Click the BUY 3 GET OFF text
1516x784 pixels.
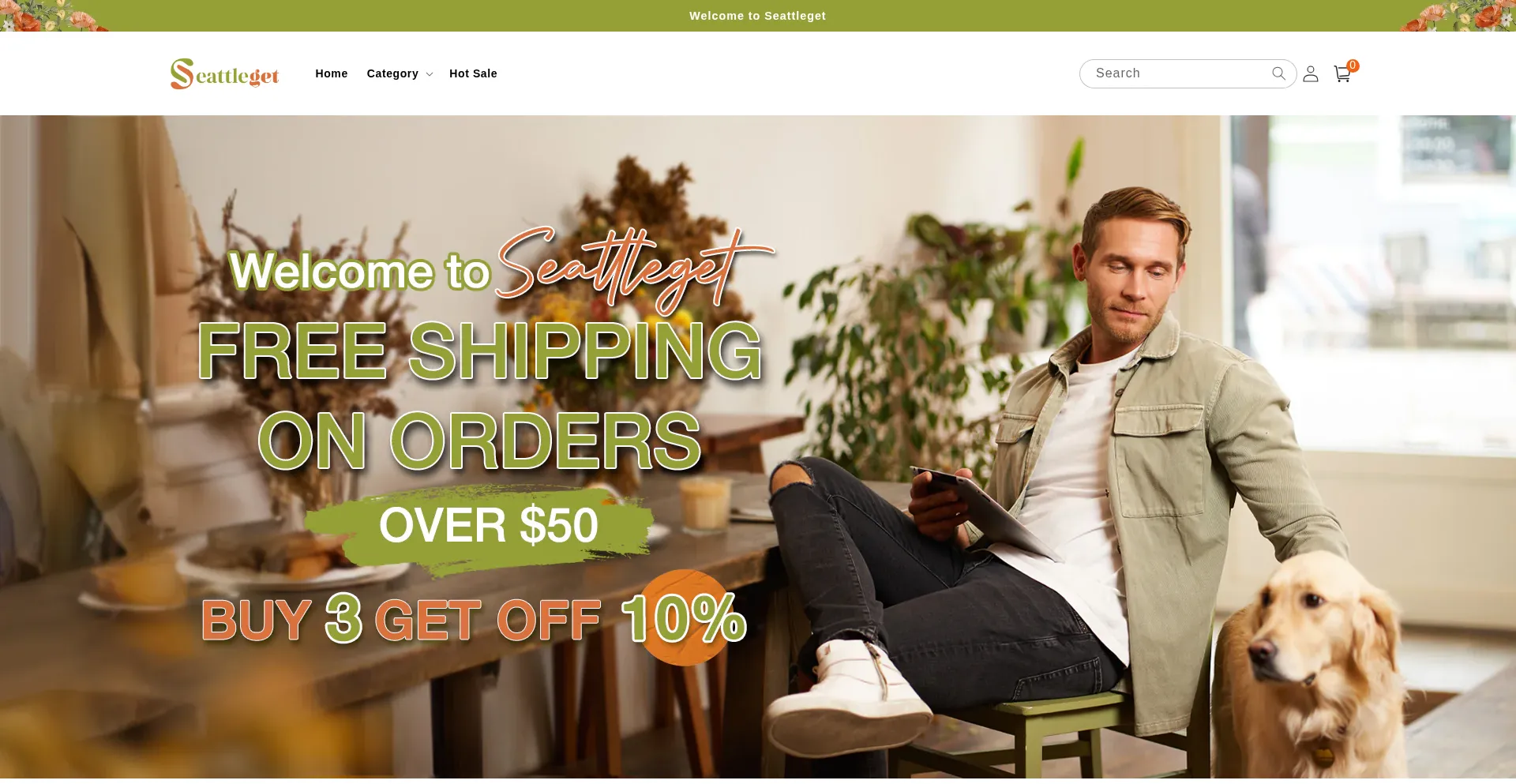click(x=401, y=620)
